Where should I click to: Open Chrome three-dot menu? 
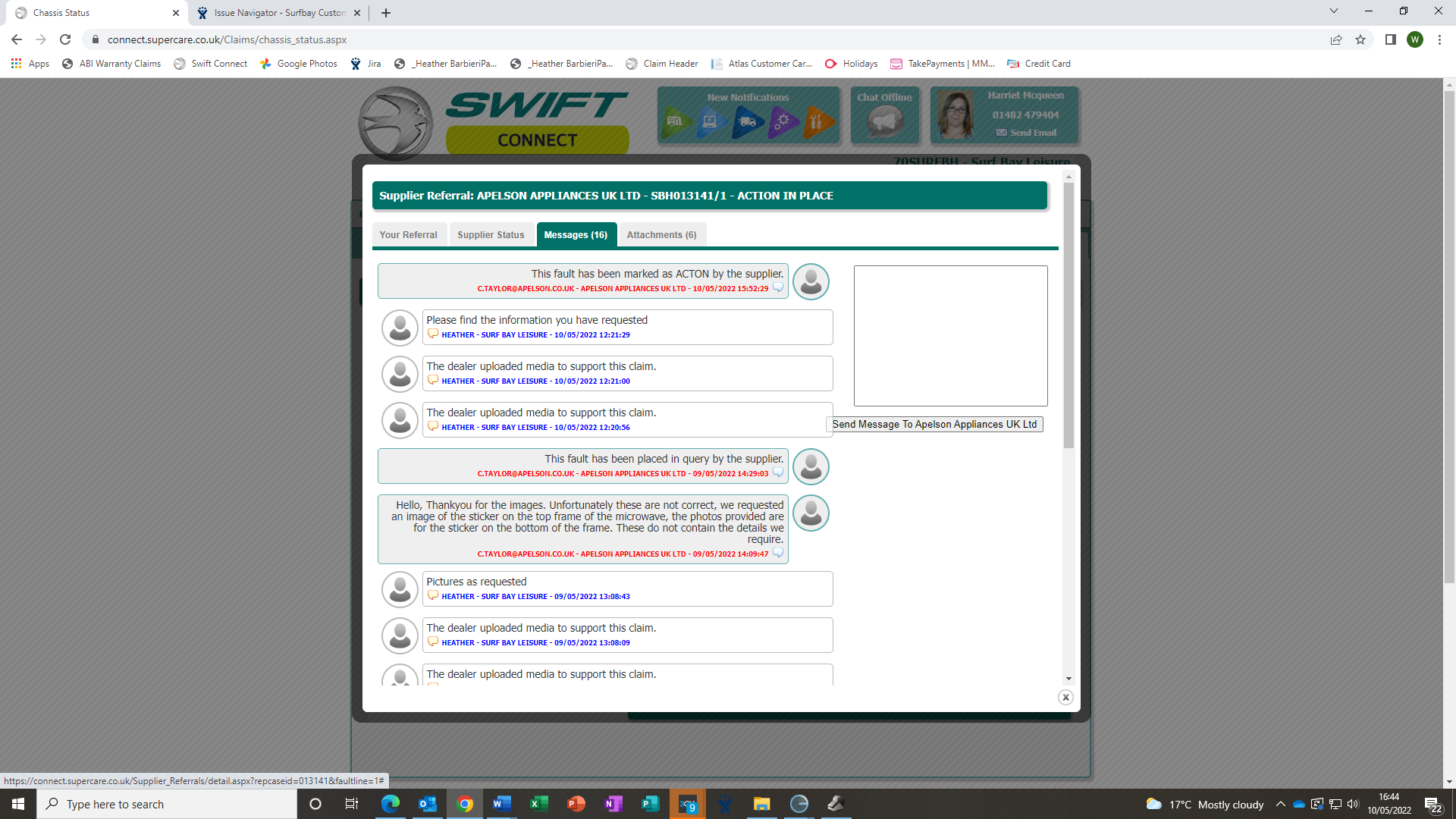1439,39
